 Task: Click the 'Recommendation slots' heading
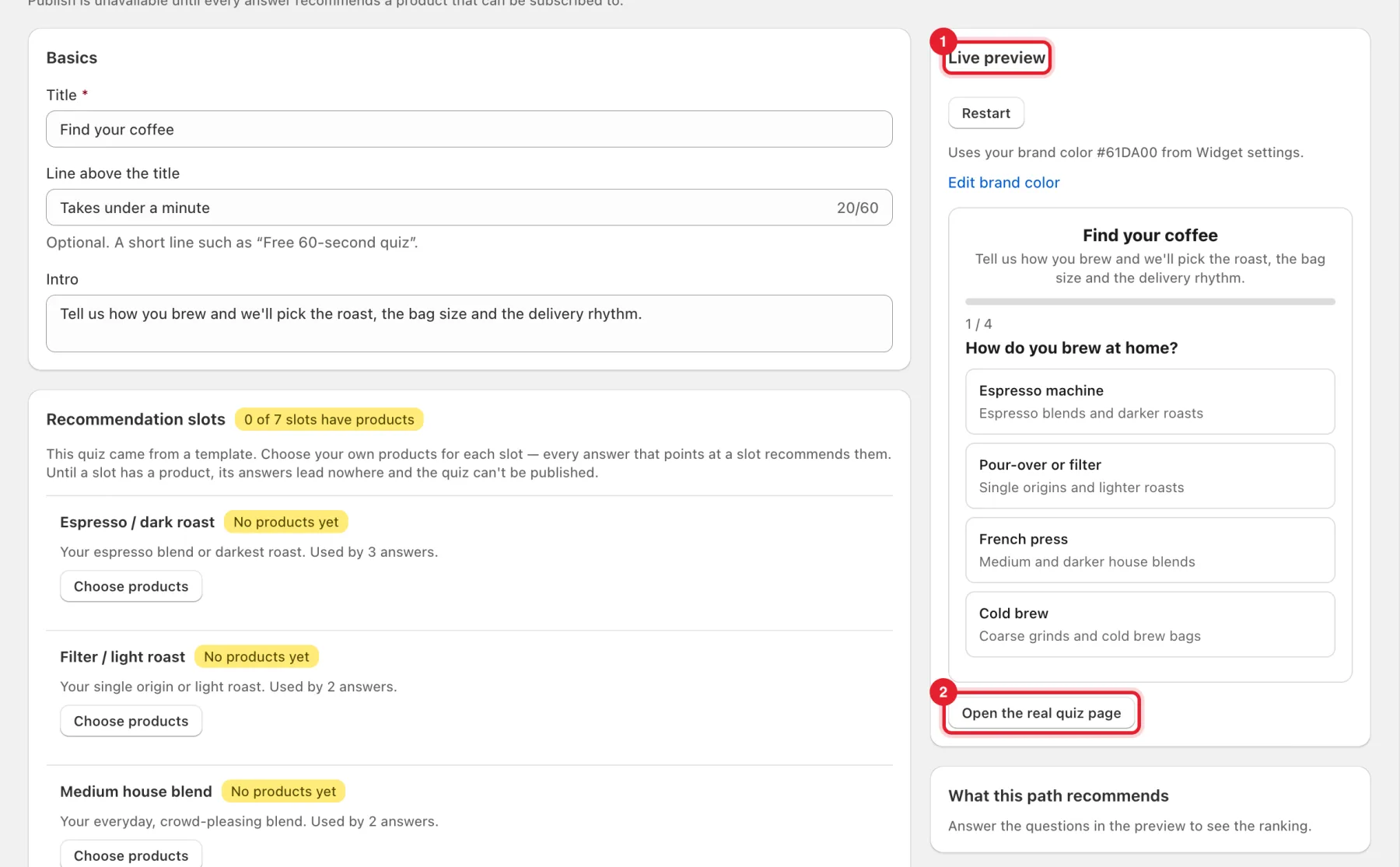point(135,419)
